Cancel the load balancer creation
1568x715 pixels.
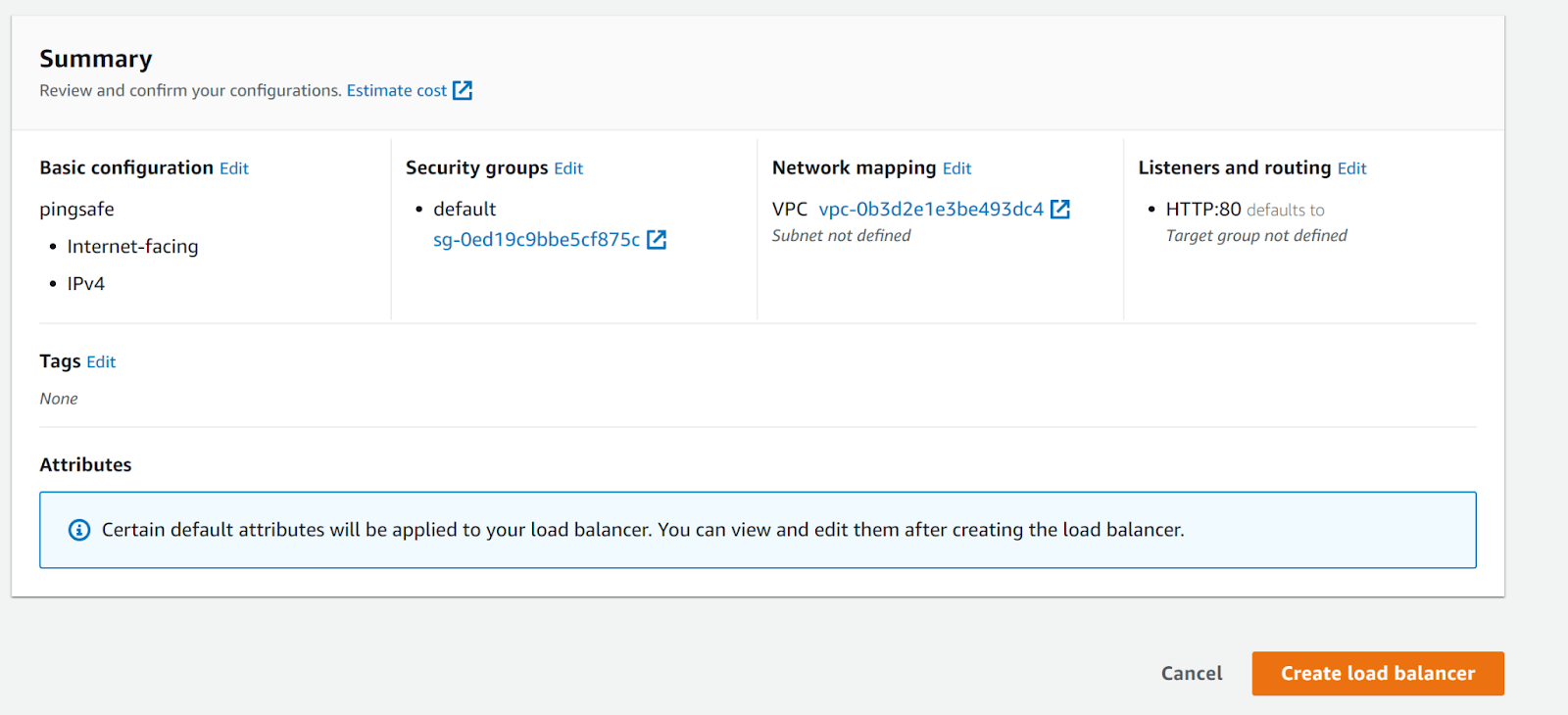coord(1192,674)
